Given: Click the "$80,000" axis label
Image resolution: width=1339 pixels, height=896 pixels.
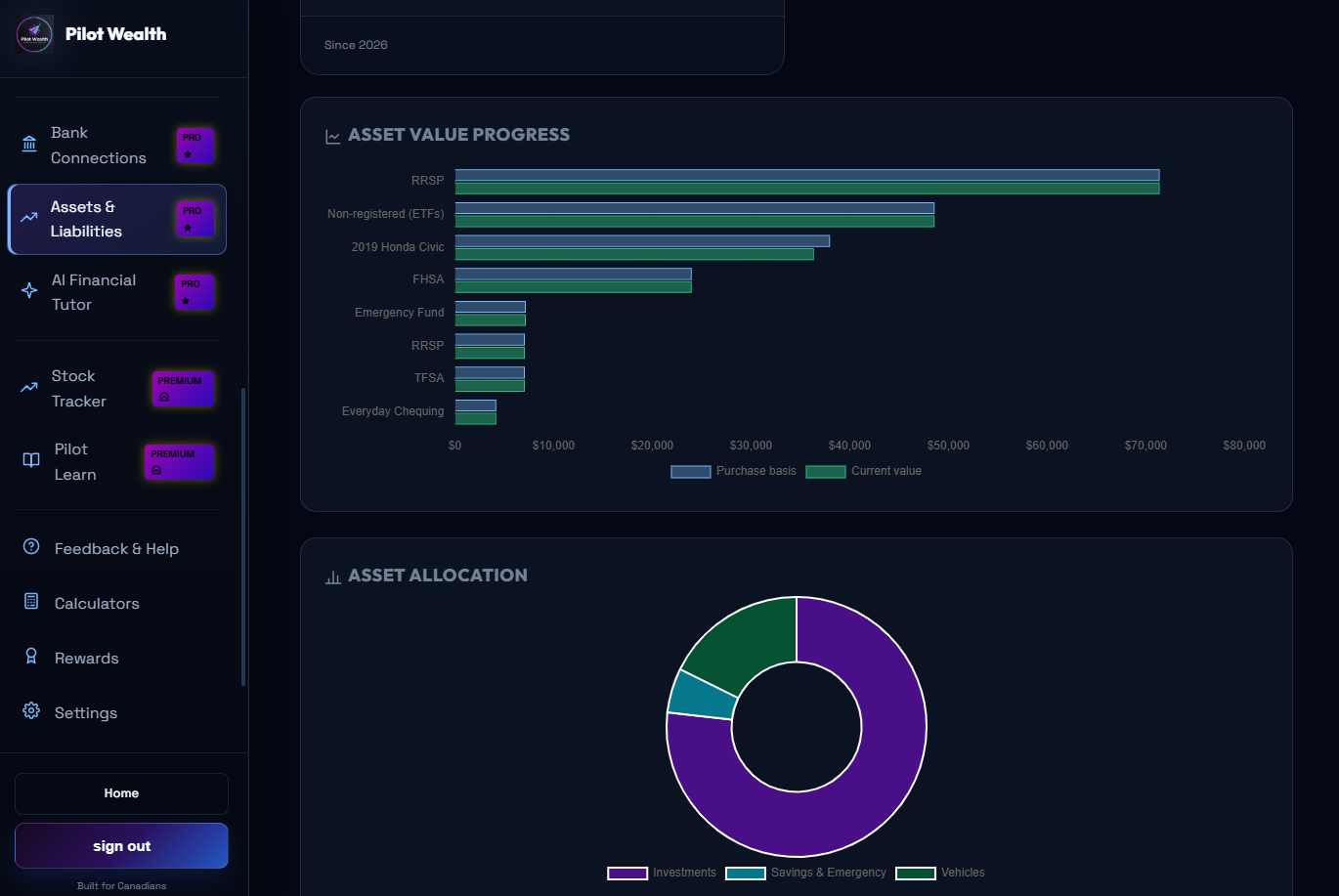Looking at the screenshot, I should tap(1244, 446).
